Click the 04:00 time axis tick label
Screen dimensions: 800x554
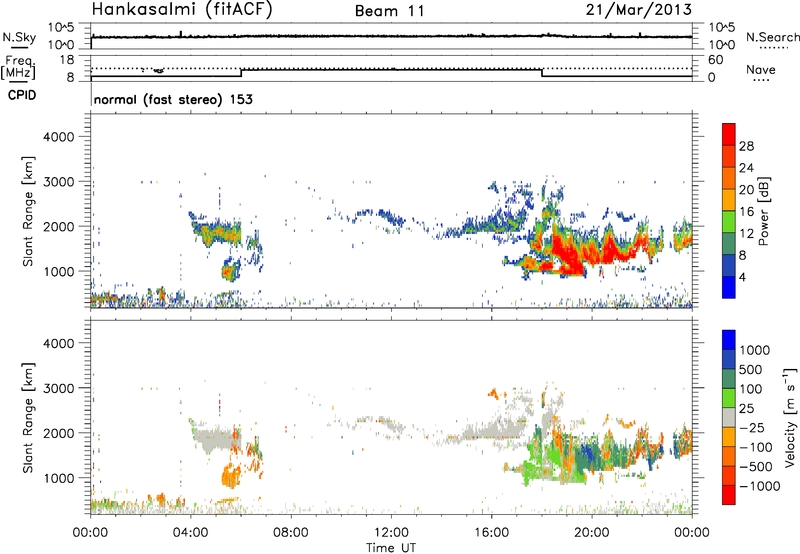191,533
